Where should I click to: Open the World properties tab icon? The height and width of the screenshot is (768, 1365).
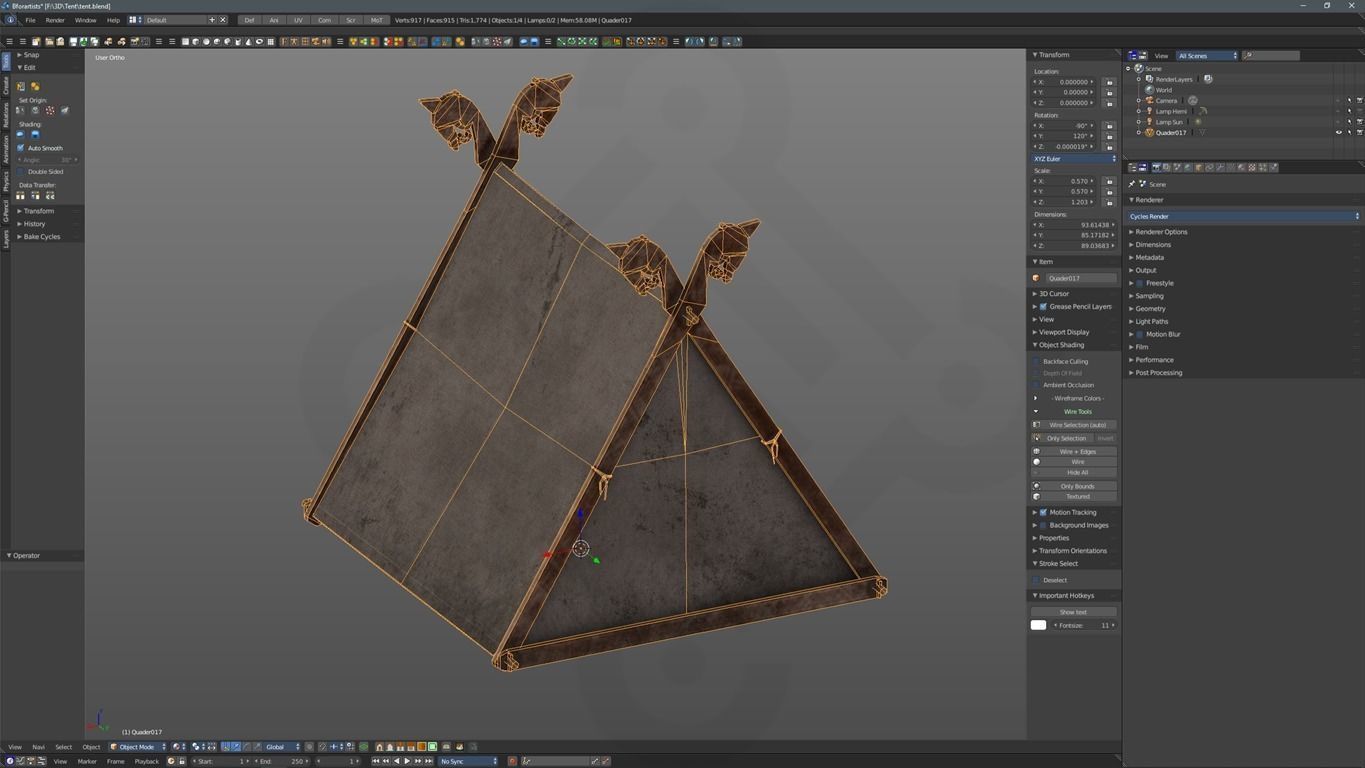(x=1188, y=167)
